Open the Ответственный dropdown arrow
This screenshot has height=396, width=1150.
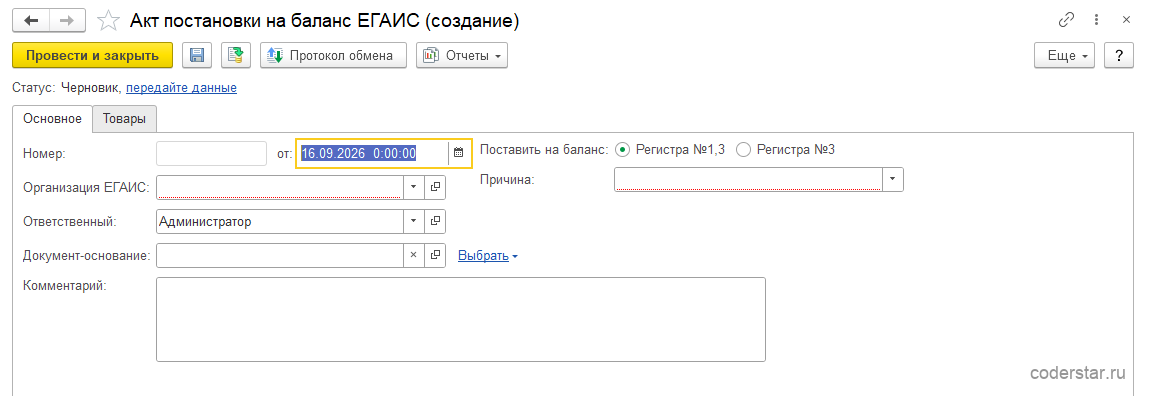click(413, 221)
